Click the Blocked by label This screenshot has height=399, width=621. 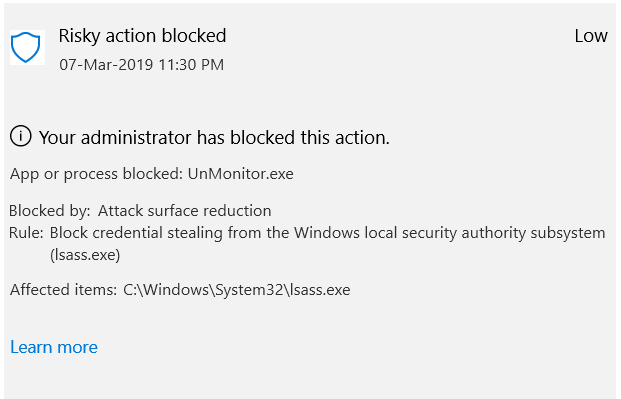50,211
